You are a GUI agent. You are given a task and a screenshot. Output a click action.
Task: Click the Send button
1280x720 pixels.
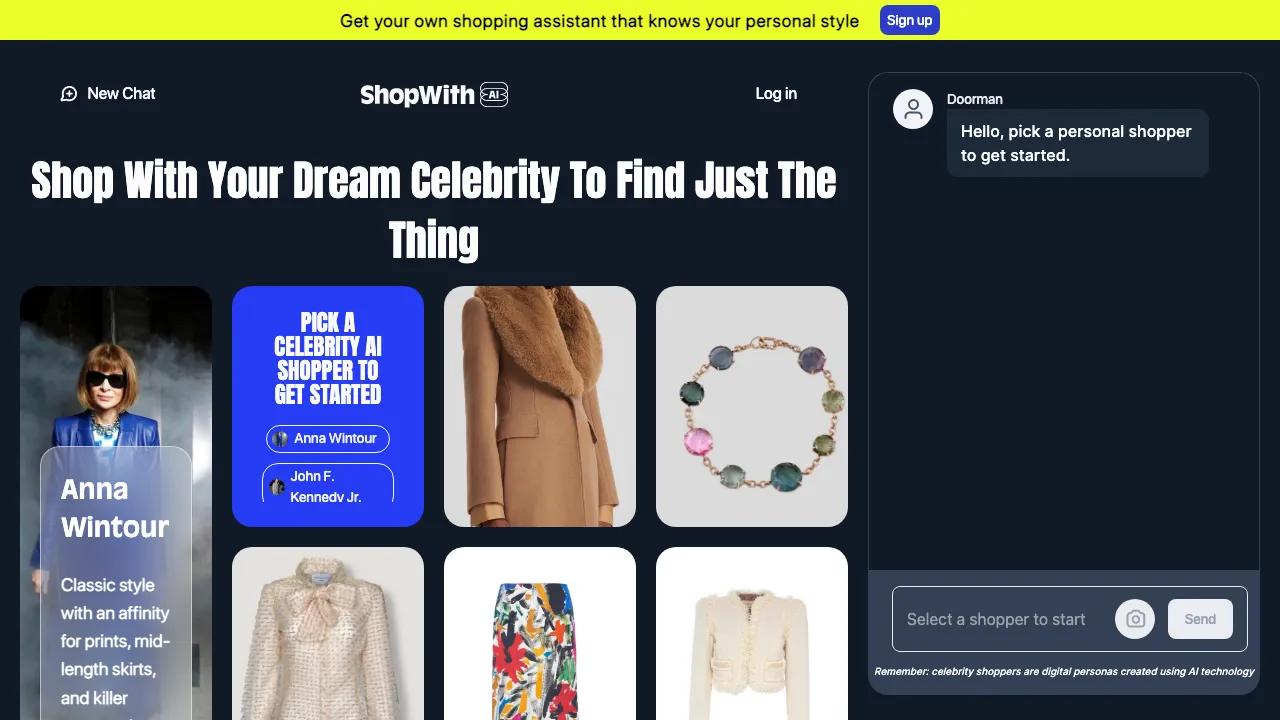[1200, 619]
